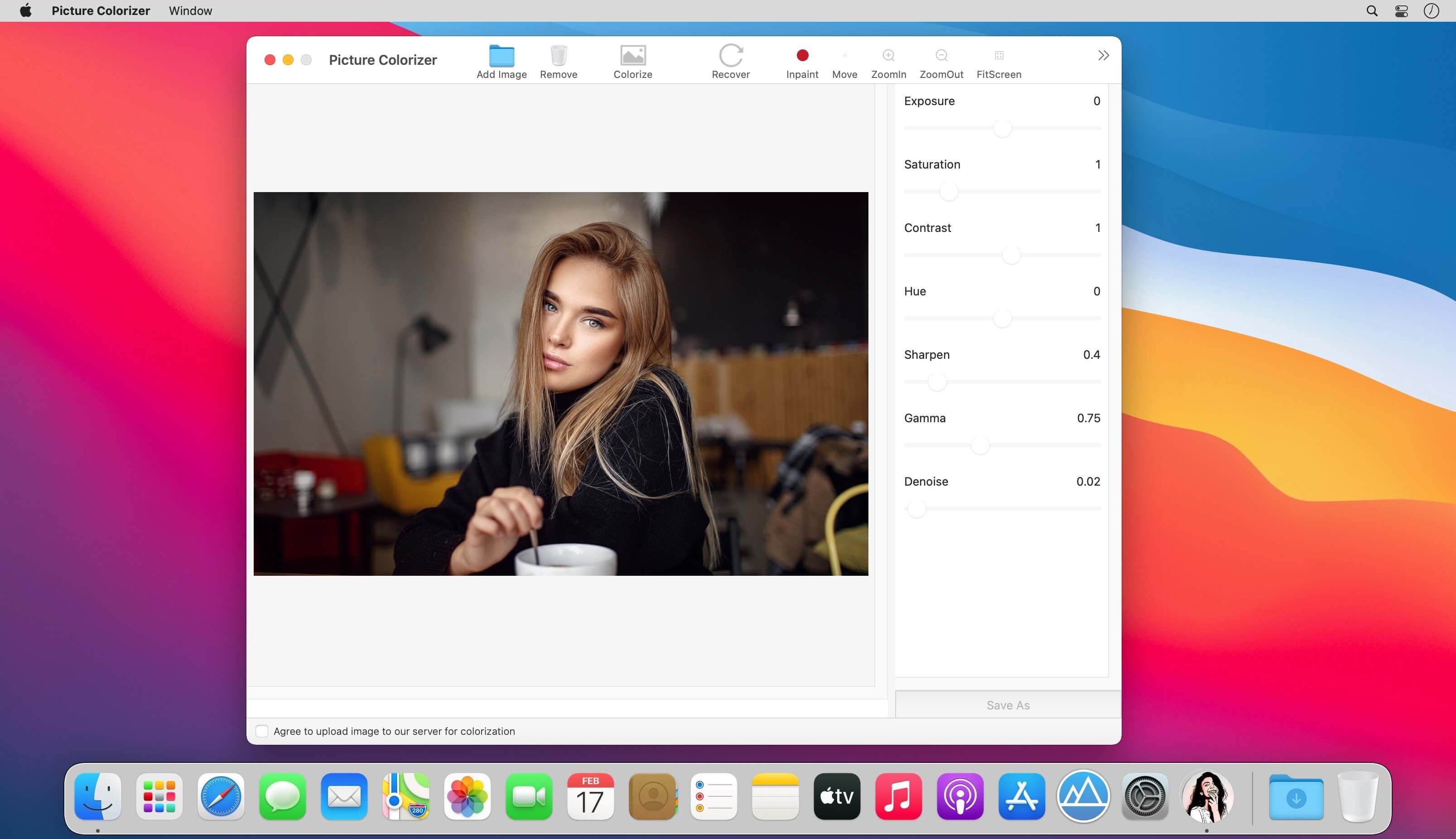This screenshot has width=1456, height=839.
Task: Open the Window menu
Action: [x=190, y=11]
